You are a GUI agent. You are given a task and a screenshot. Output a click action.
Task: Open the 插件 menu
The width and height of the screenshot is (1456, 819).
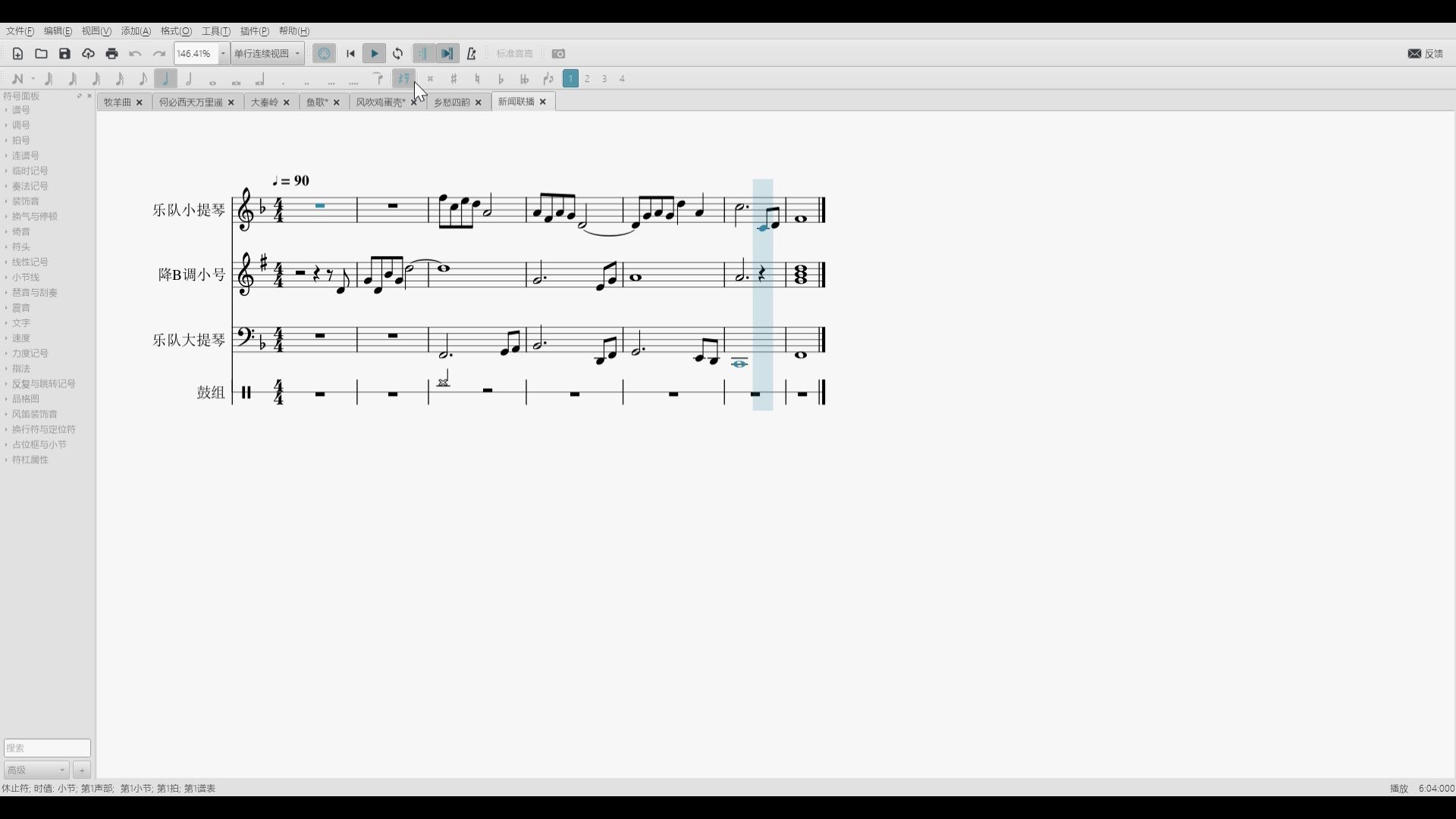(x=255, y=31)
